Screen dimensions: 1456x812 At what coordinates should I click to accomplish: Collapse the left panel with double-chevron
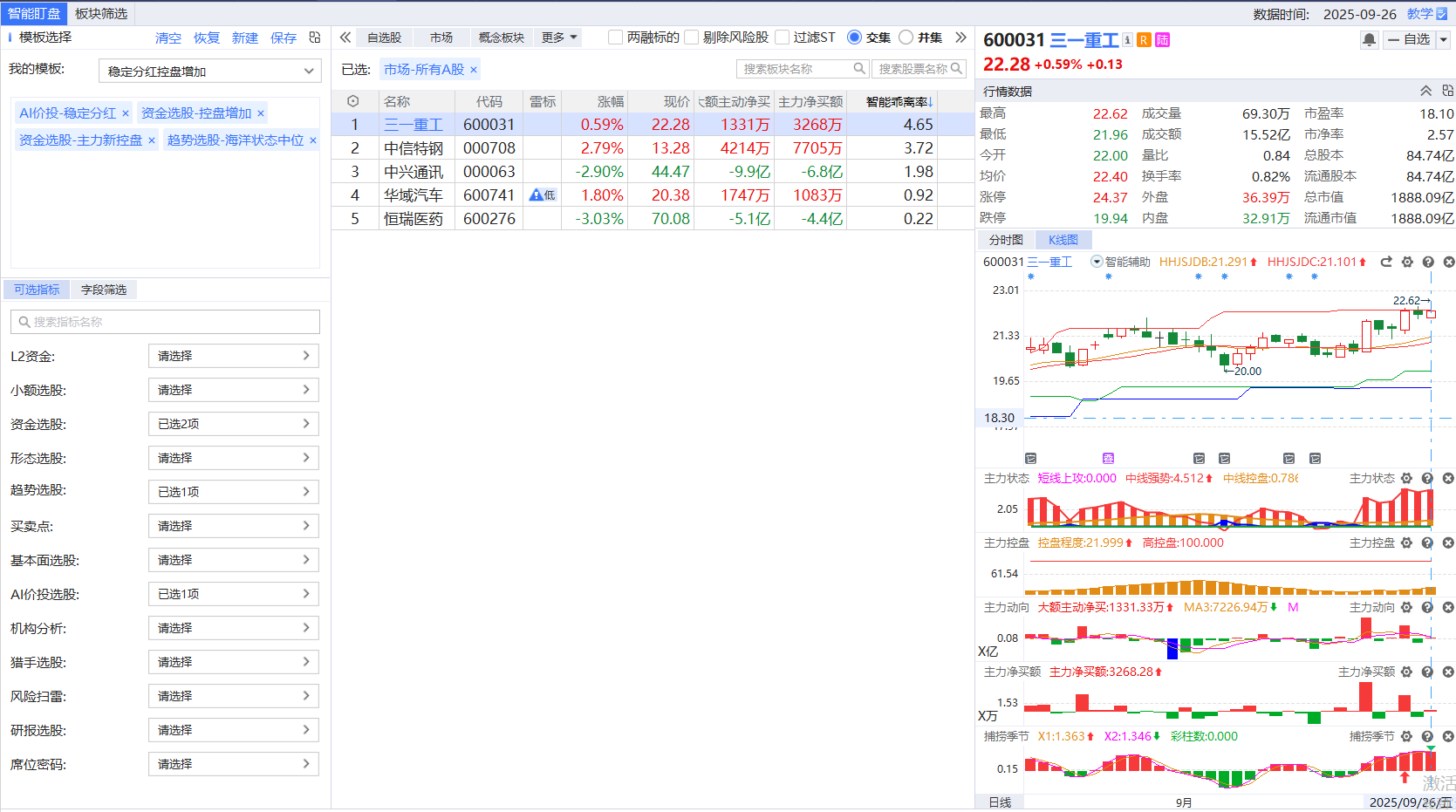click(345, 38)
